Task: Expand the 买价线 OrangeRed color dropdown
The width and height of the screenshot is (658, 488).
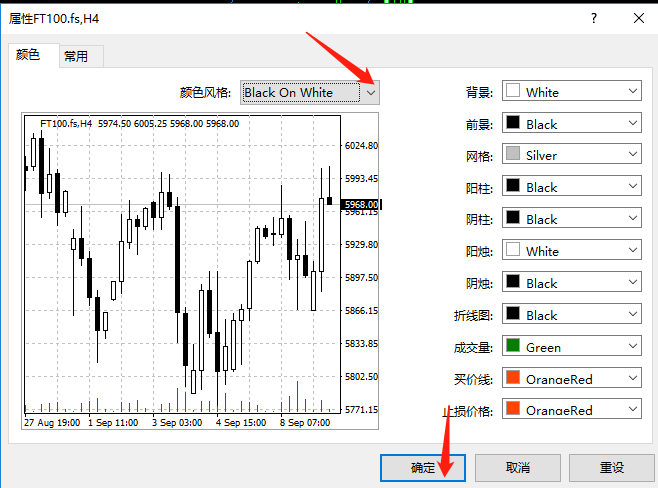Action: tap(572, 378)
